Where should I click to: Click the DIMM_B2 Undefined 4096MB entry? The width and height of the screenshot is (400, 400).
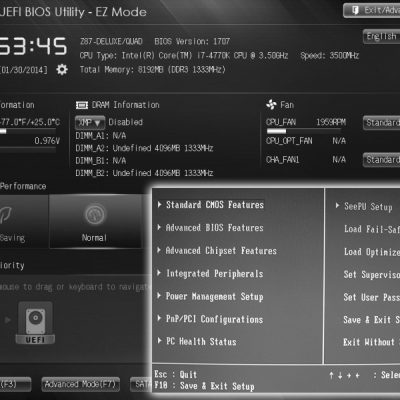pyautogui.click(x=144, y=173)
